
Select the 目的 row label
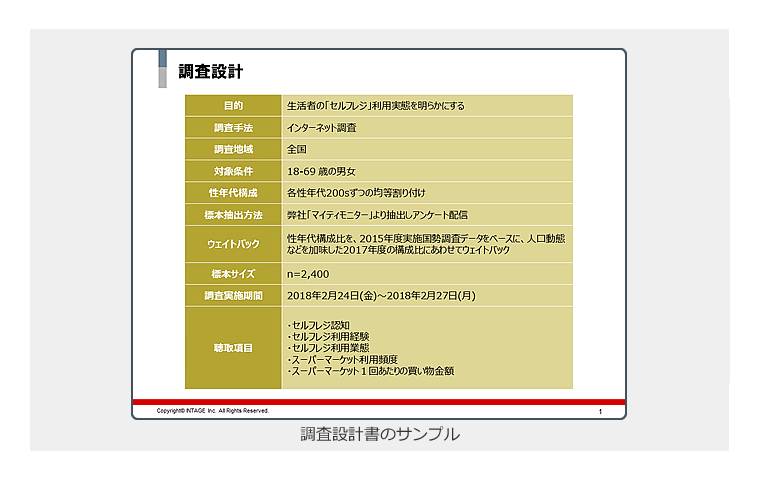pos(233,106)
